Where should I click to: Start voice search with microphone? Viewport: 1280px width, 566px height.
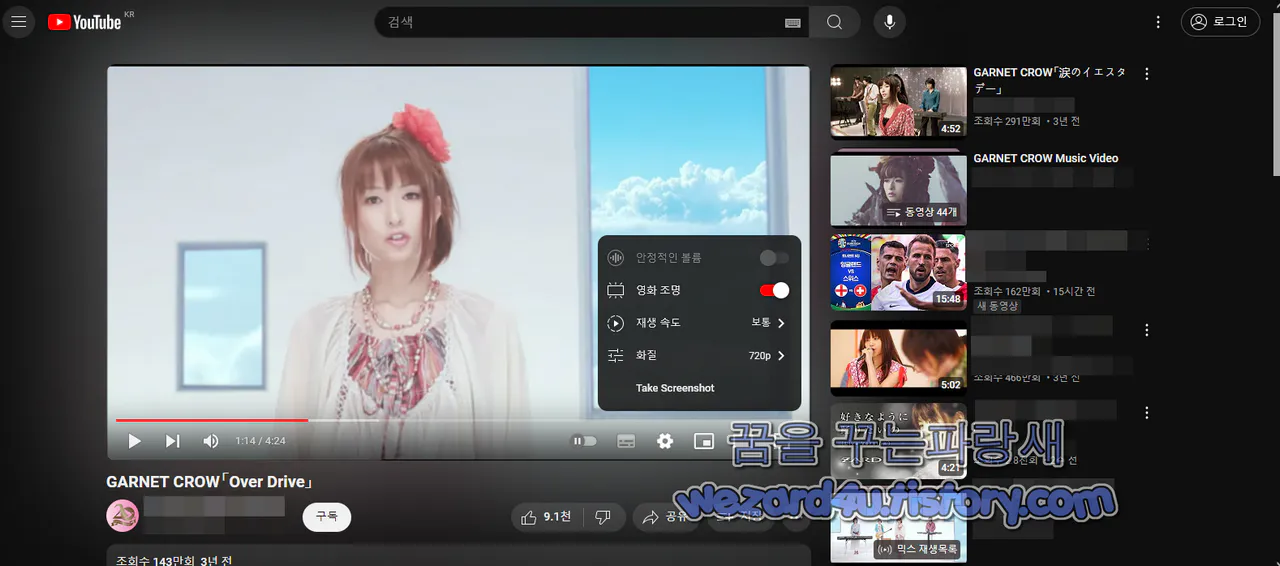pyautogui.click(x=889, y=22)
